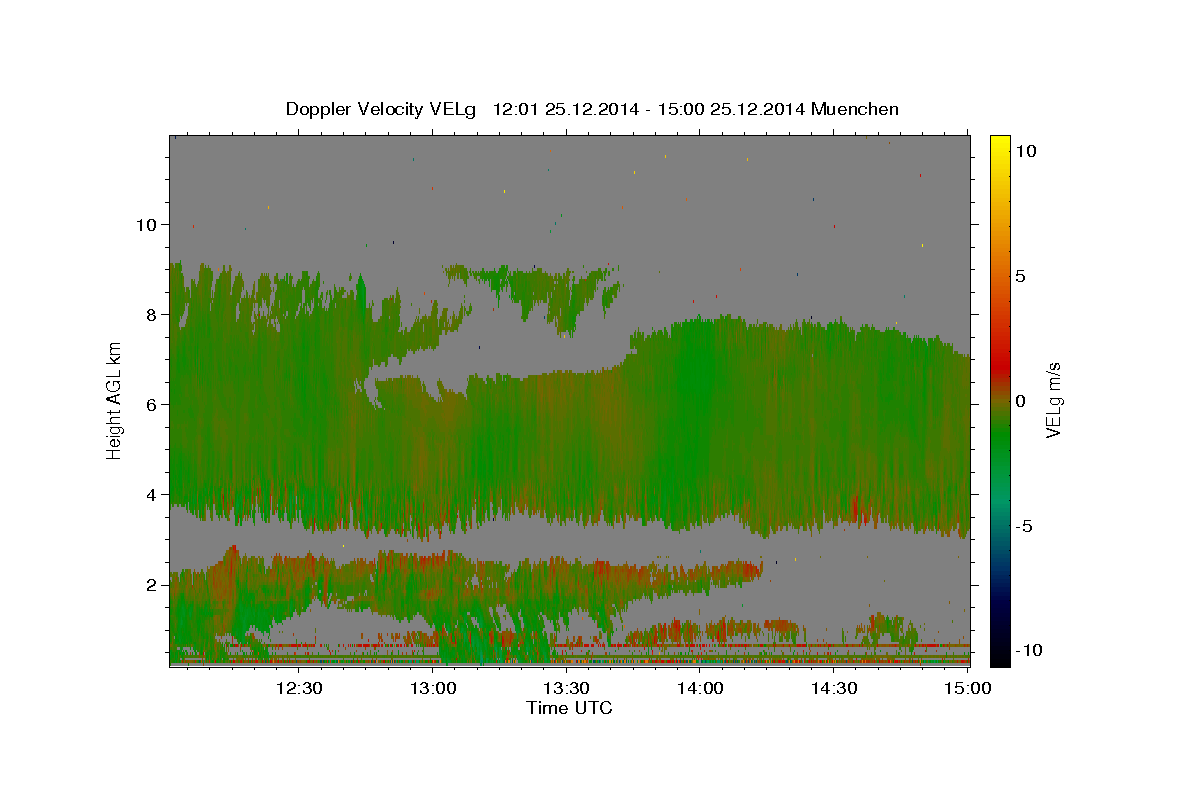1200x800 pixels.
Task: Click the colorbar value 5 label
Action: point(1021,275)
